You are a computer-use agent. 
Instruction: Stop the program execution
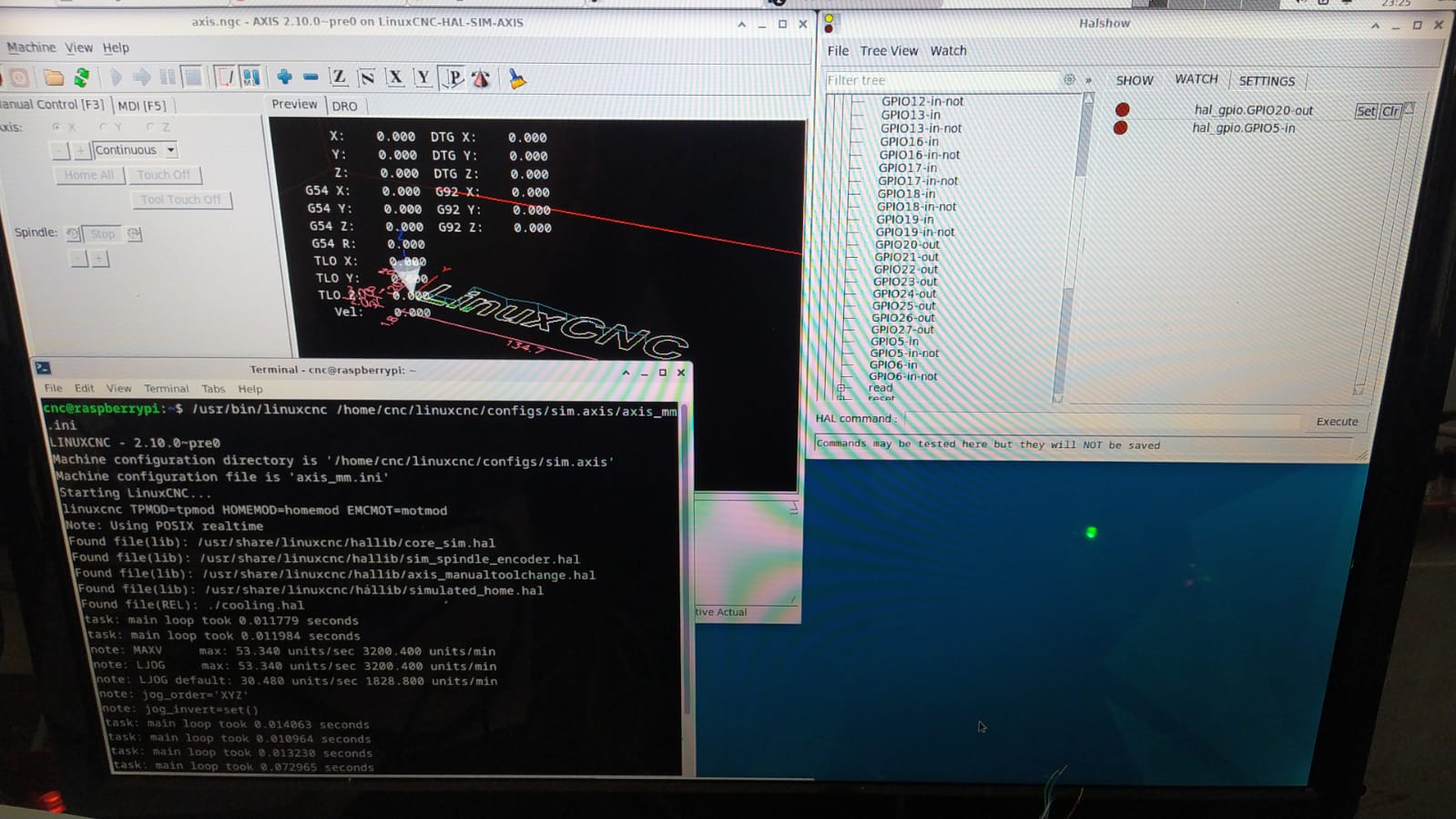[192, 78]
